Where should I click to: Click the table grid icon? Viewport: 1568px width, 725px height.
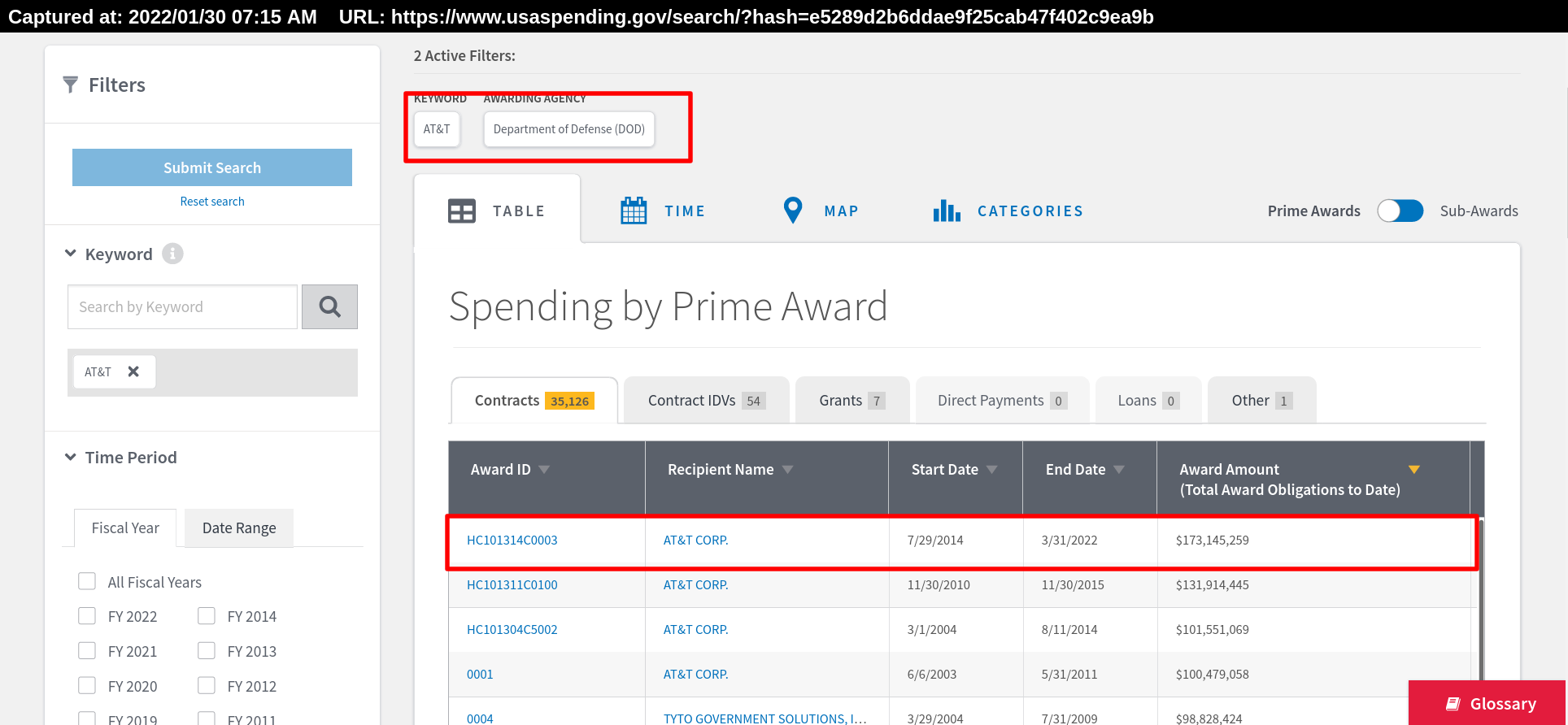click(462, 211)
